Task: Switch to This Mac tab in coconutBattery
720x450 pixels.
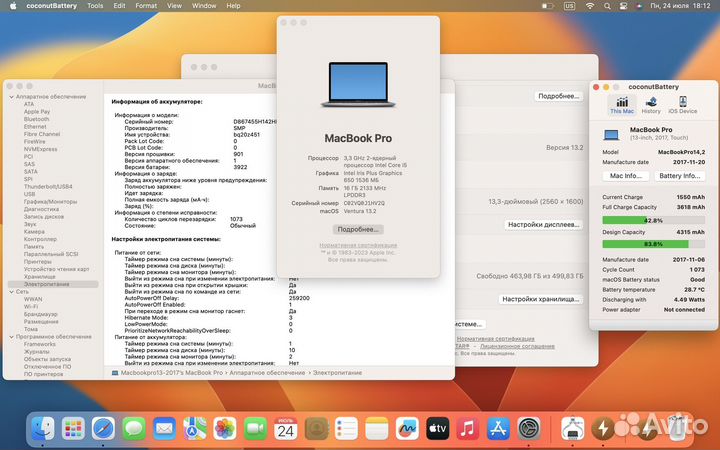Action: point(622,105)
